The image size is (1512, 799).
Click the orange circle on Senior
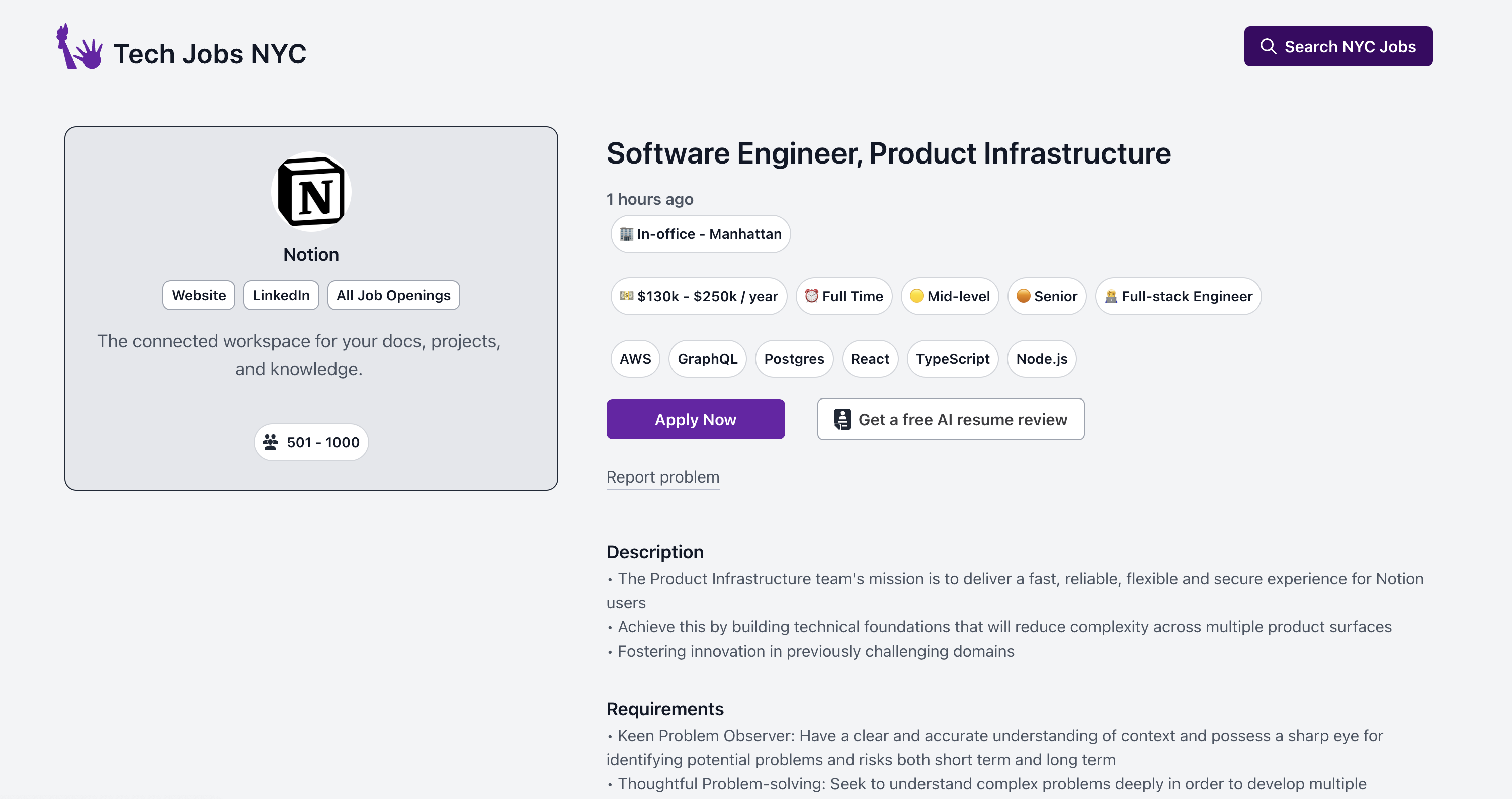pyautogui.click(x=1023, y=296)
